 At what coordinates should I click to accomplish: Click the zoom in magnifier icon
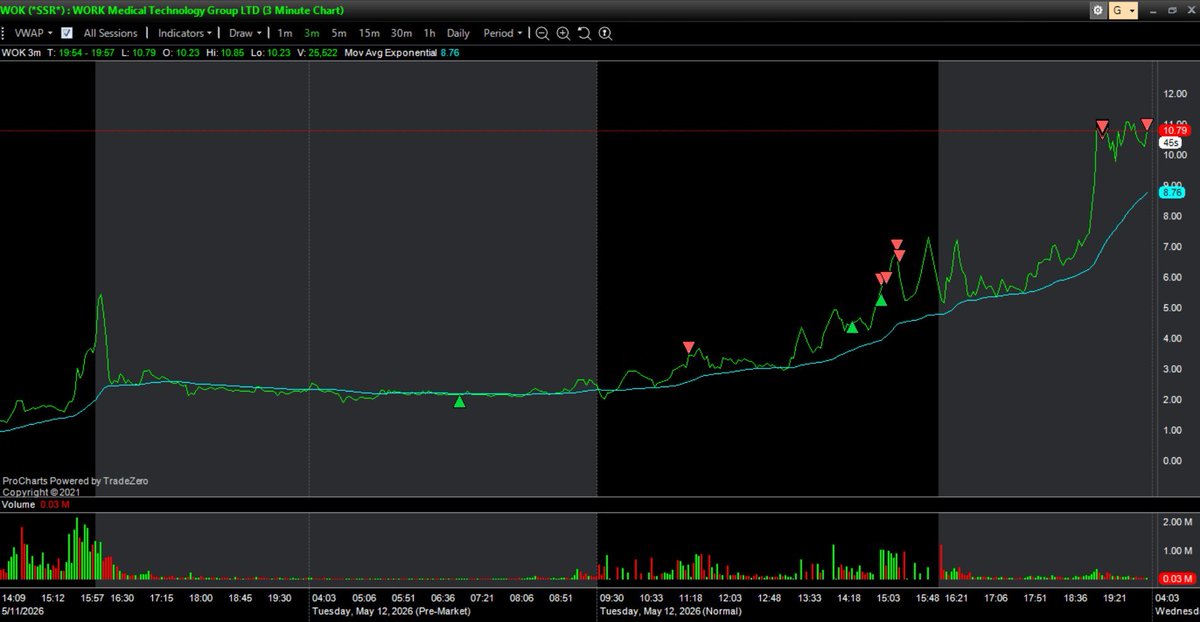click(x=563, y=33)
